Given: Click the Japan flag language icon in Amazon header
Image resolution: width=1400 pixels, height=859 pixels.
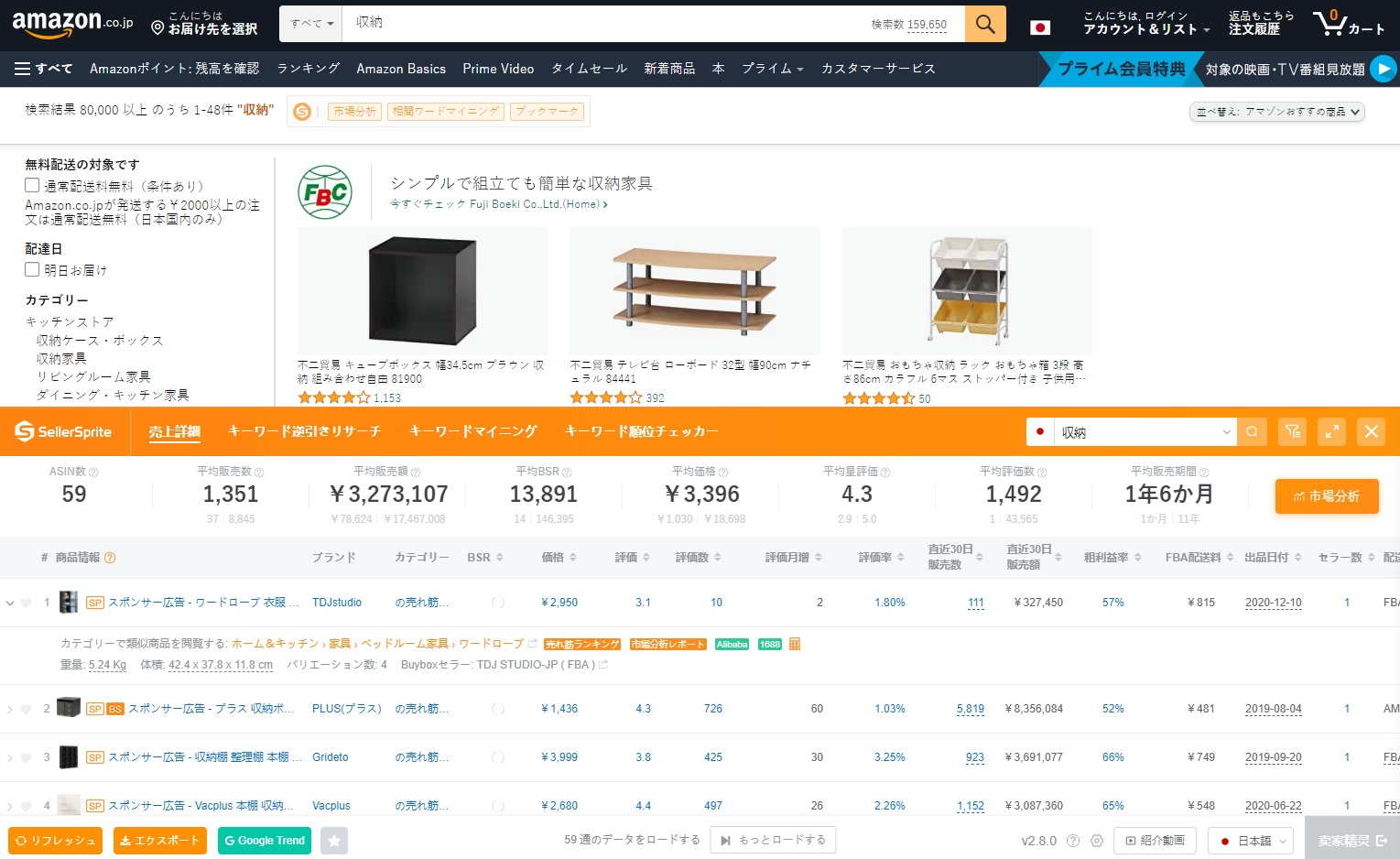Looking at the screenshot, I should click(1040, 27).
